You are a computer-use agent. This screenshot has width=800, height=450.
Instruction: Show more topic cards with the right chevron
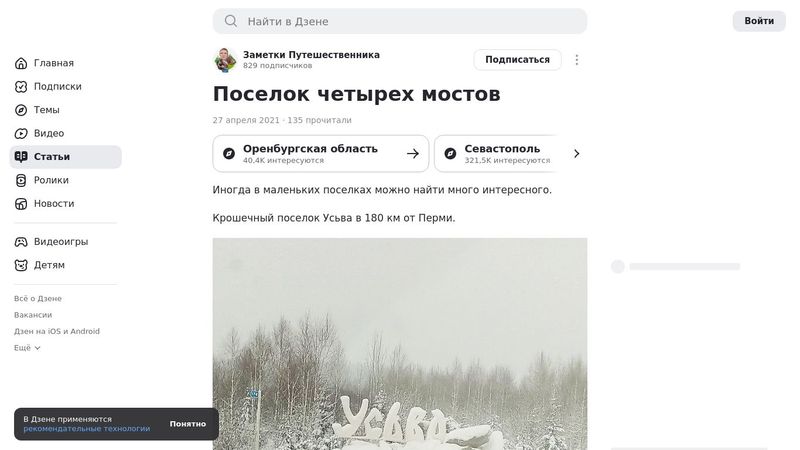tap(577, 154)
